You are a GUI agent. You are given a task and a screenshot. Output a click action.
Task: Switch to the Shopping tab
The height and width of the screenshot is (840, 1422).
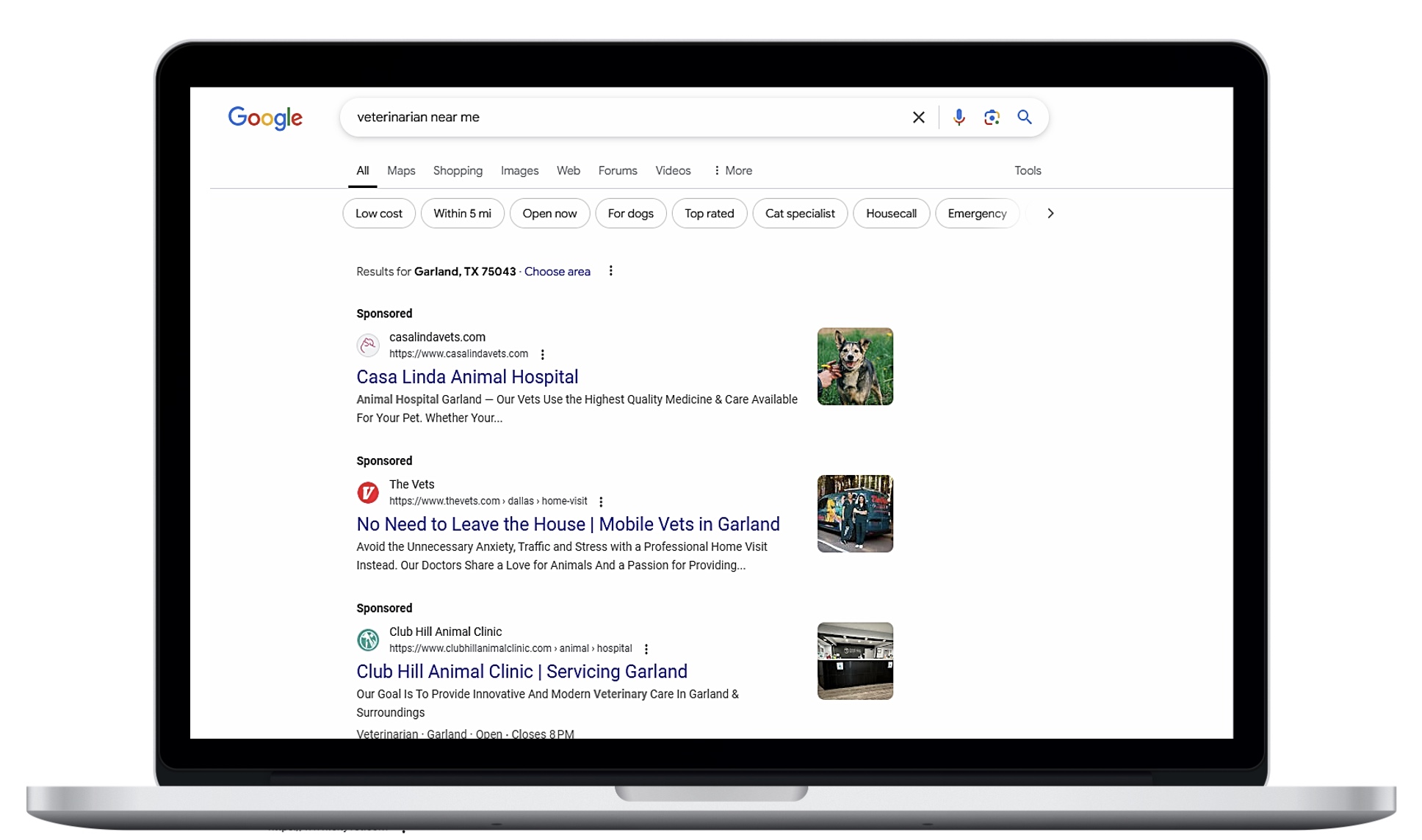click(458, 170)
